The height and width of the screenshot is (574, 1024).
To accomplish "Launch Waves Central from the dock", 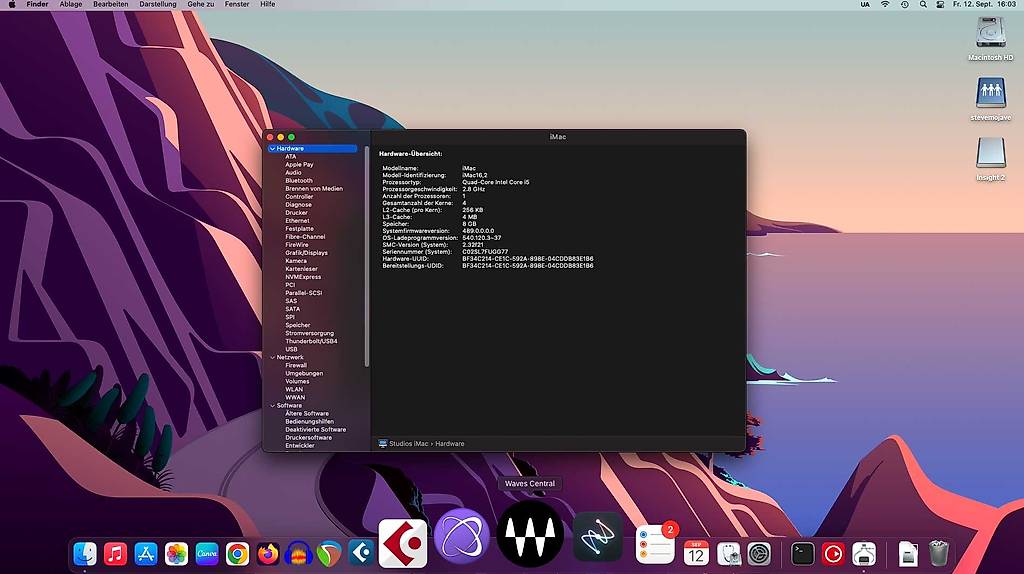I will [x=530, y=534].
